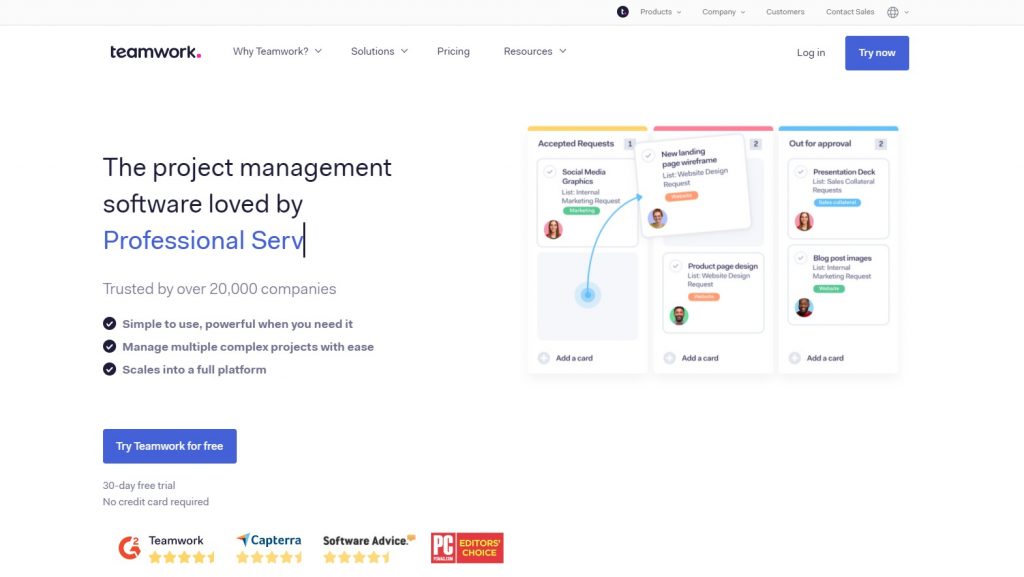Click plus icon under Product page design column
This screenshot has height=577, width=1024.
(x=669, y=358)
